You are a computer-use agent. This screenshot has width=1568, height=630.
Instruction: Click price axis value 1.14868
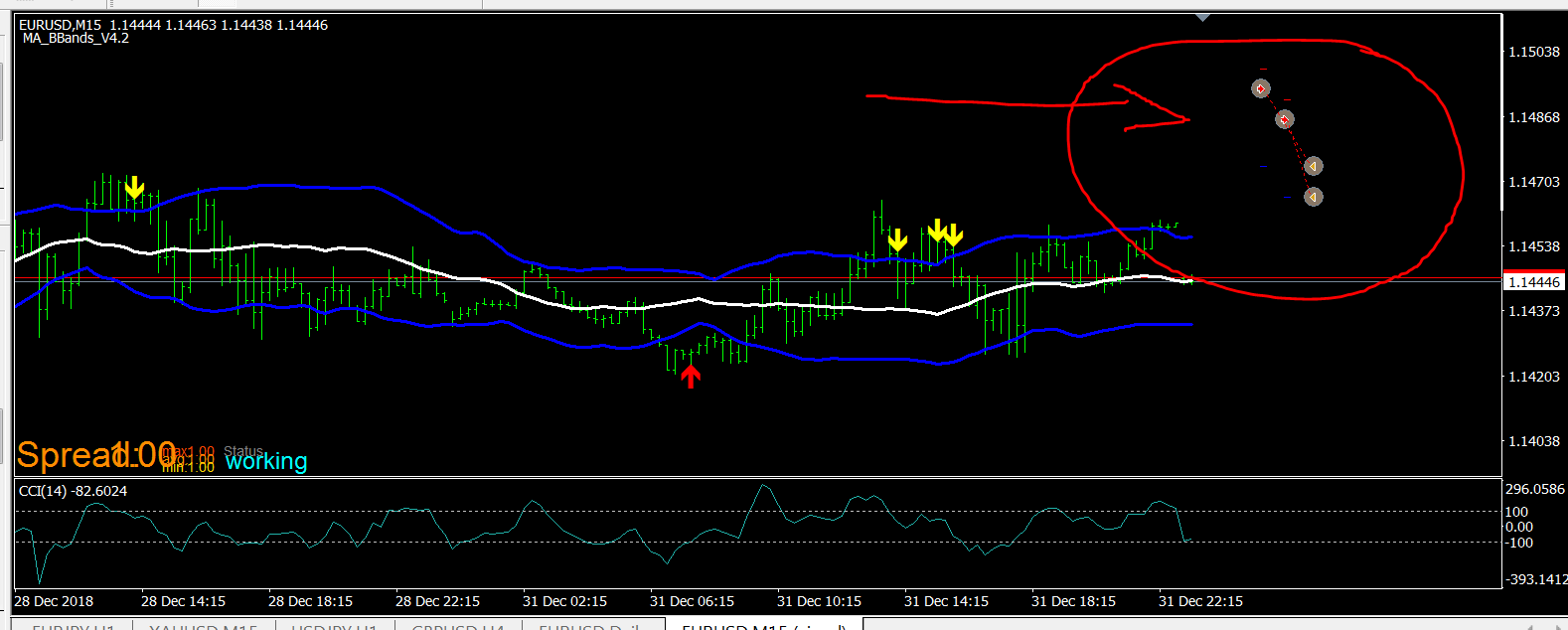coord(1534,117)
